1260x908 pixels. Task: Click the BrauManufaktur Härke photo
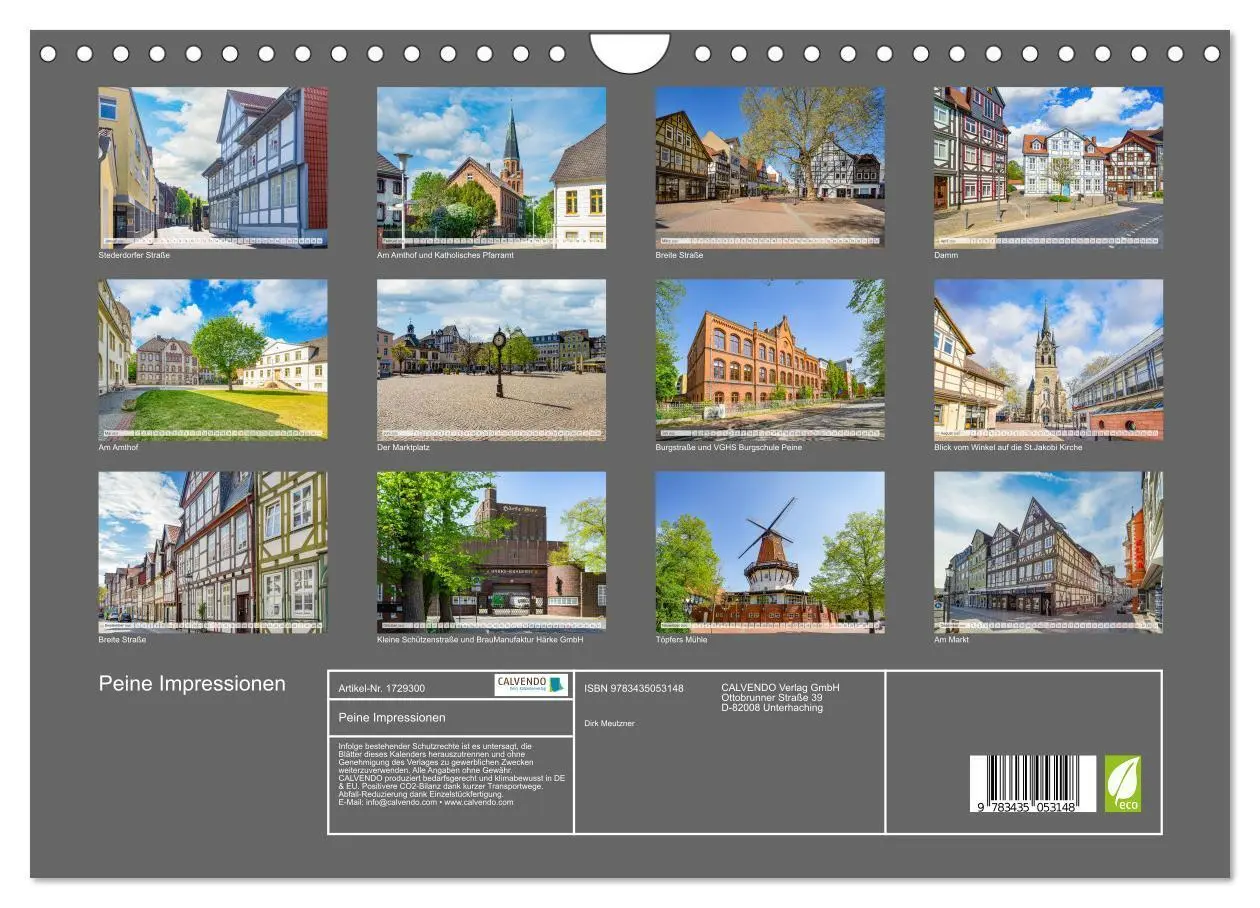click(491, 552)
